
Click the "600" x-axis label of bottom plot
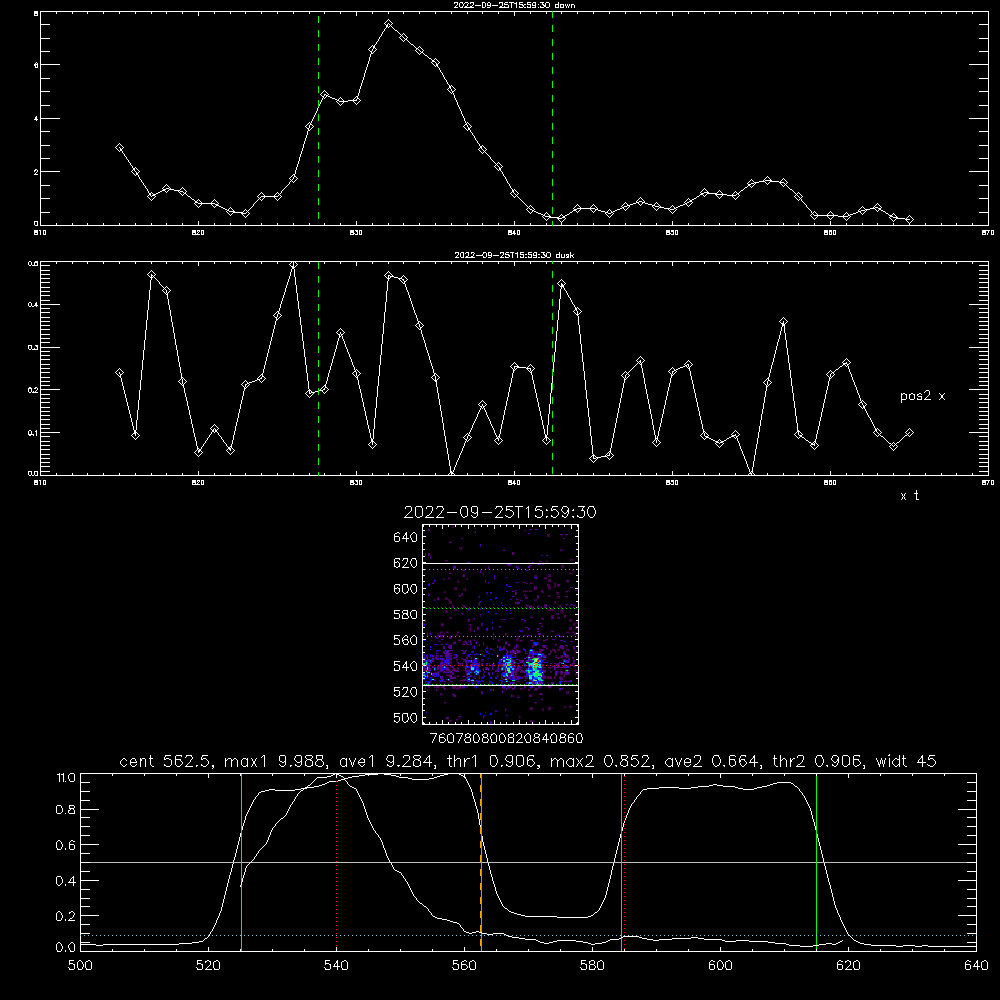(720, 966)
